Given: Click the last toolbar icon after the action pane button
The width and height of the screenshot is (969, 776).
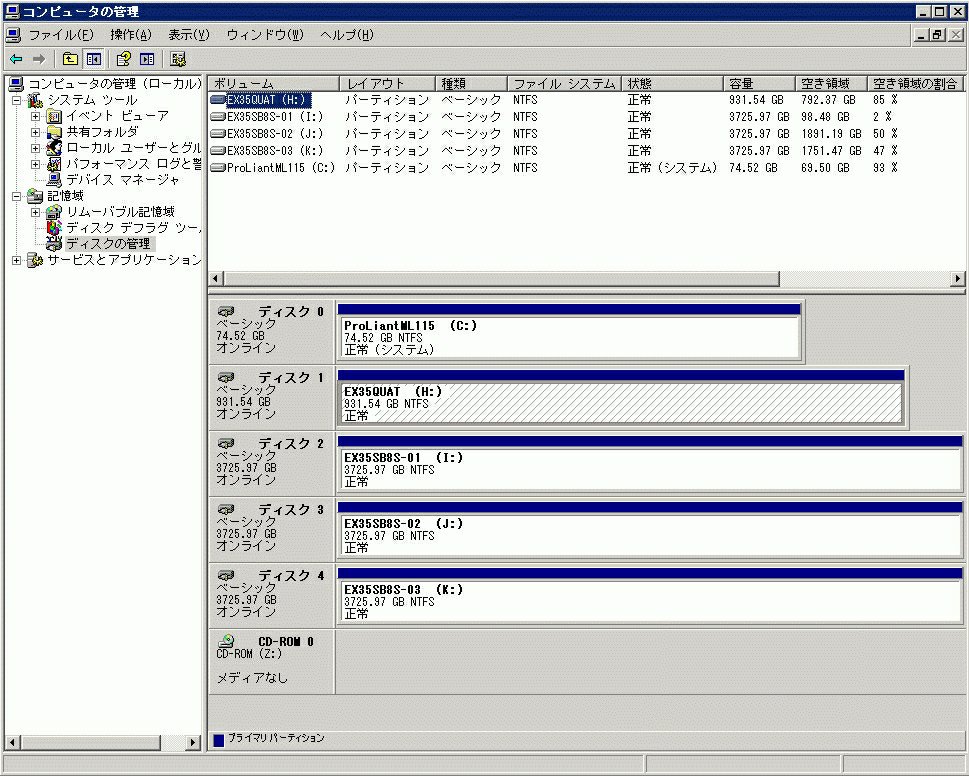Looking at the screenshot, I should coord(178,59).
